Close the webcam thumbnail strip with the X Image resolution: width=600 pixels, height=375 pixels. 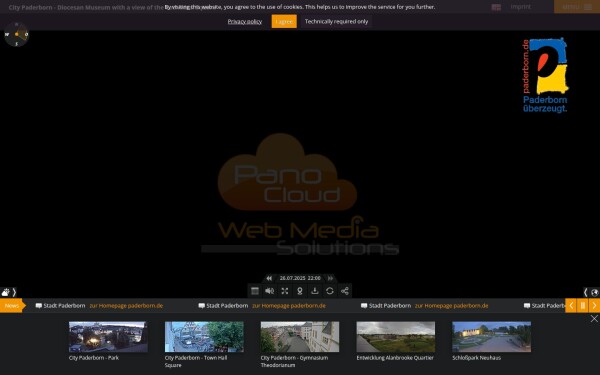tap(594, 319)
